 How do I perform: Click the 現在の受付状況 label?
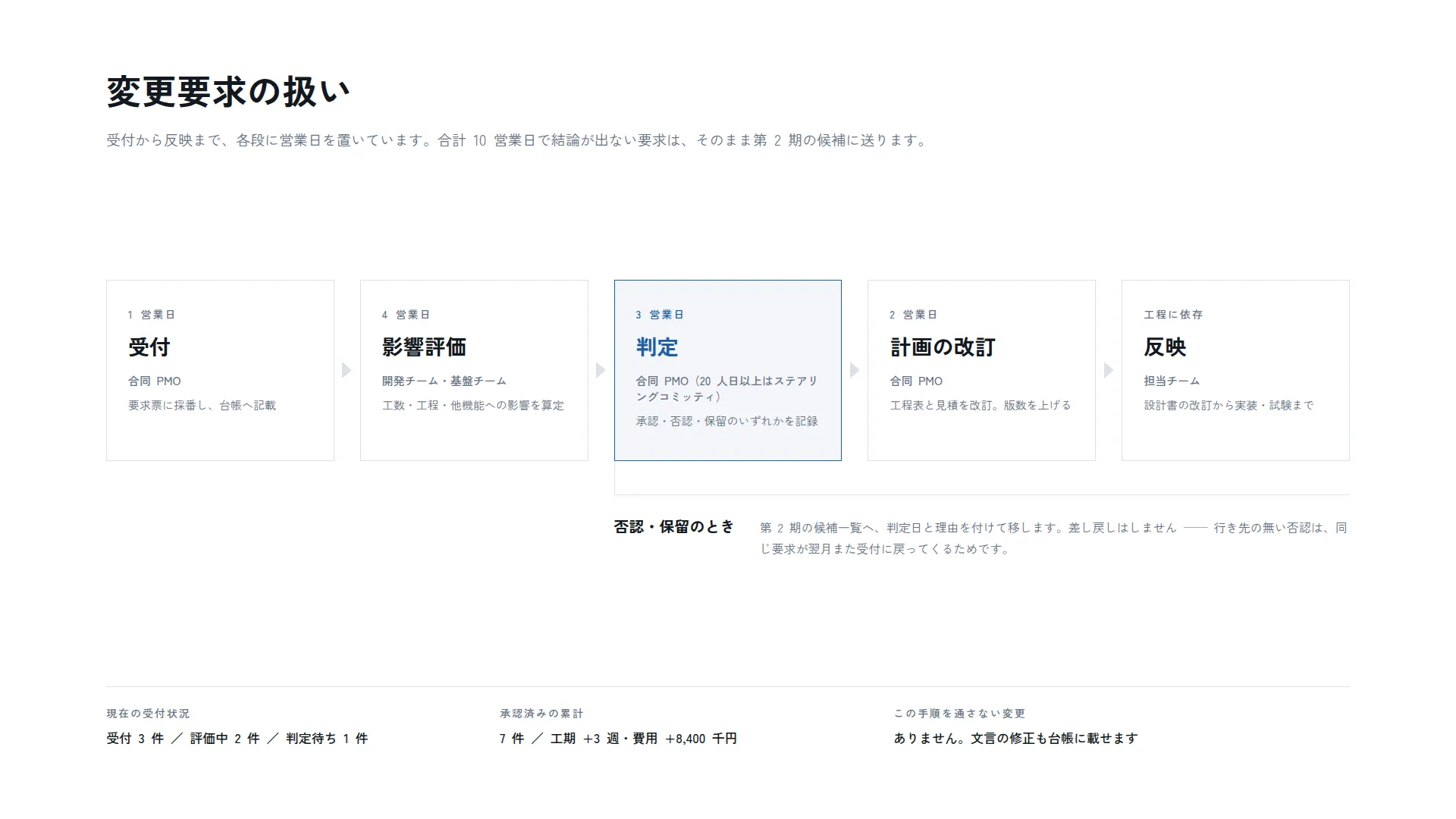(x=148, y=714)
